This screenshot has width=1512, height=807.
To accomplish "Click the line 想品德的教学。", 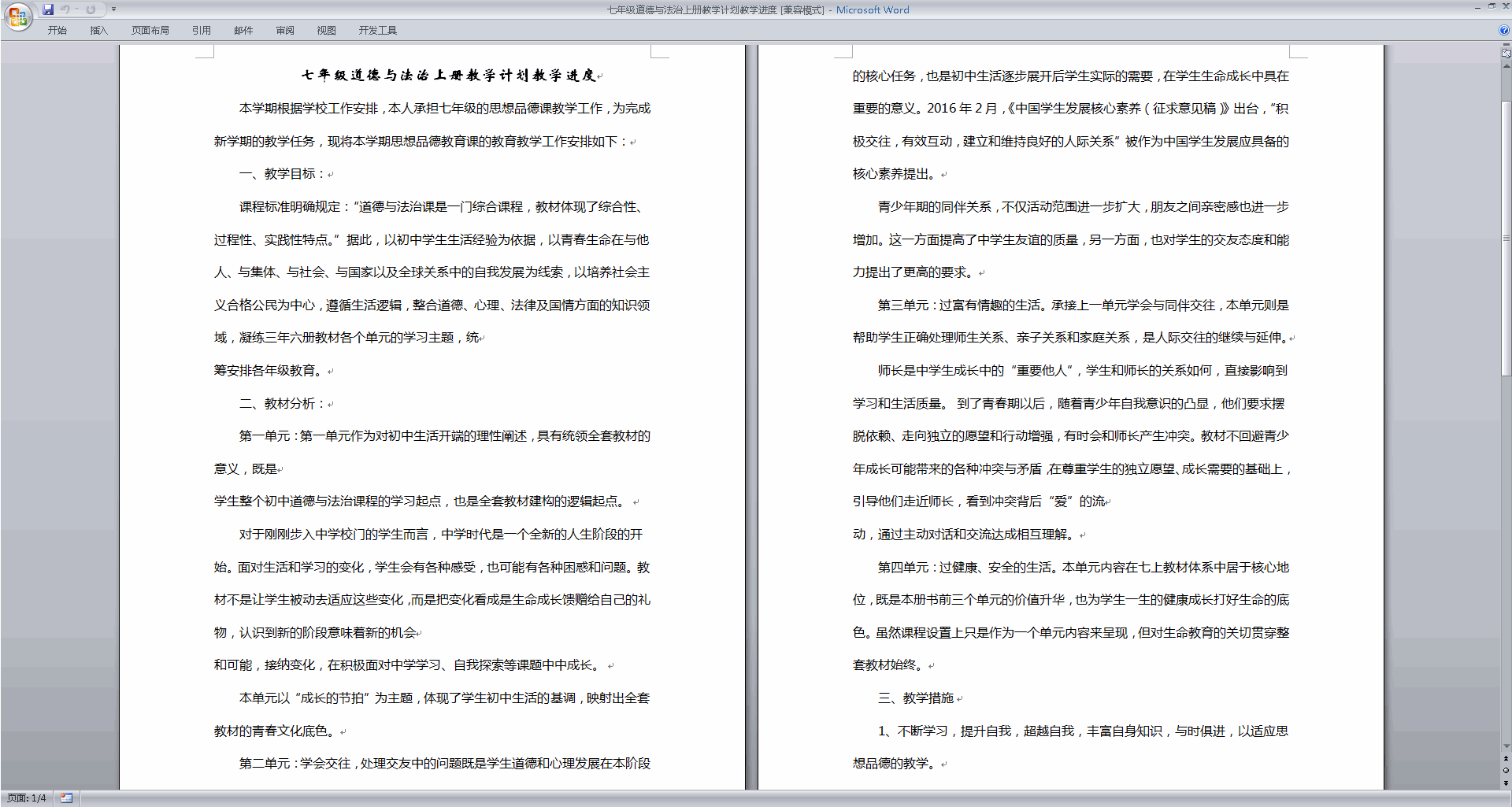I will point(896,764).
